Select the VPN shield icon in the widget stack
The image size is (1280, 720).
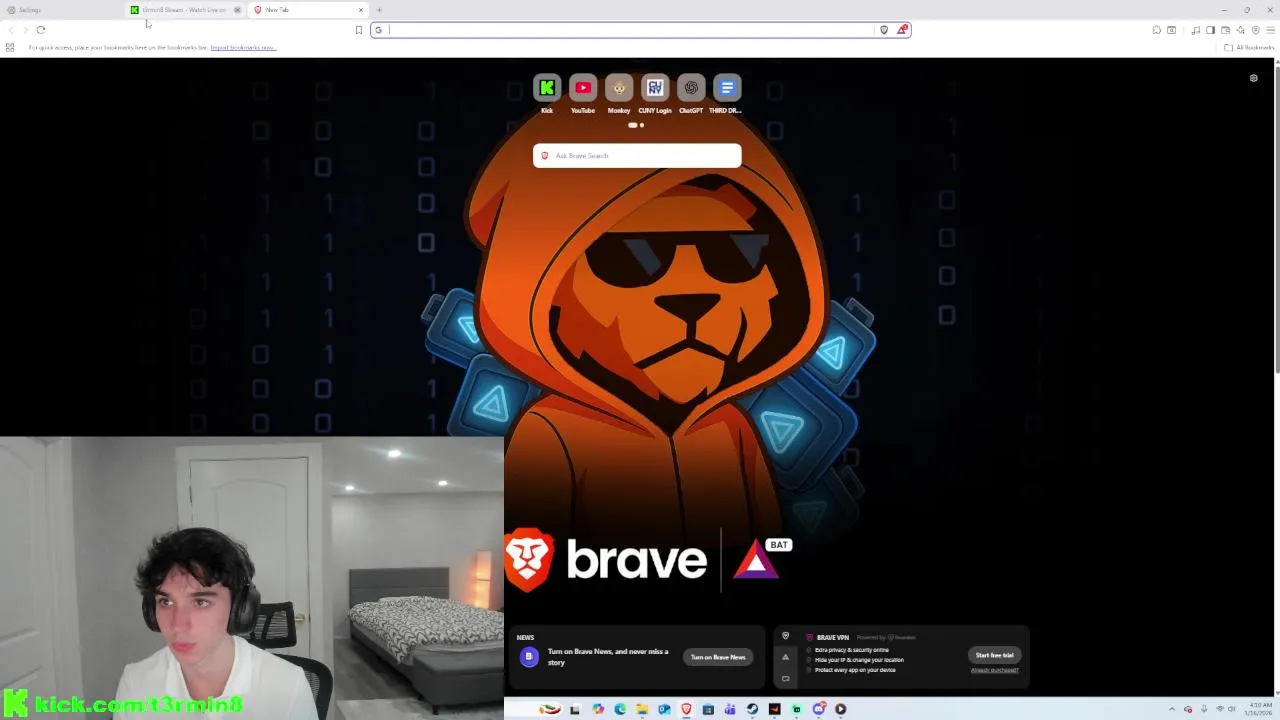click(x=785, y=636)
